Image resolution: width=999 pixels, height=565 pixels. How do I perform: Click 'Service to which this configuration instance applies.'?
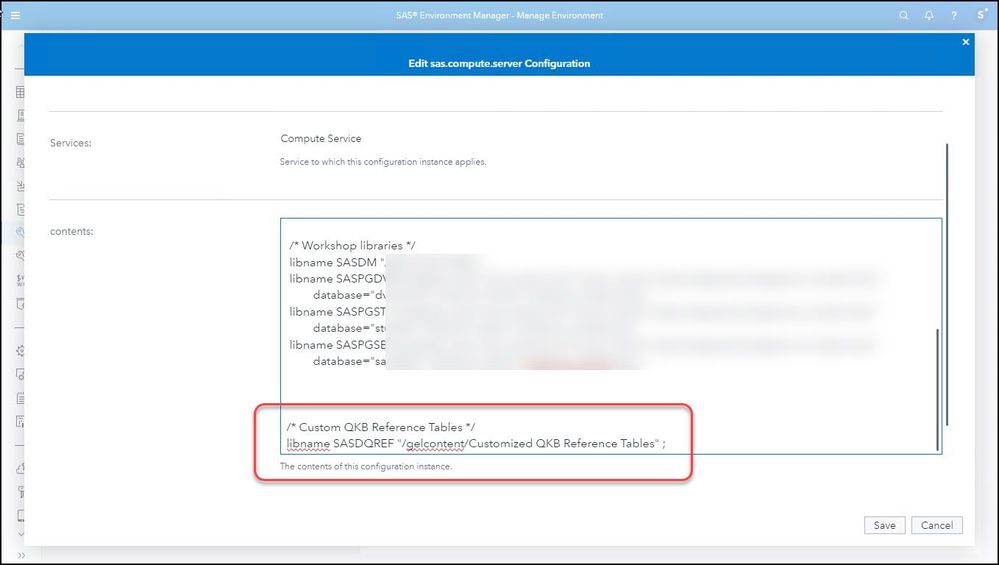[x=383, y=162]
